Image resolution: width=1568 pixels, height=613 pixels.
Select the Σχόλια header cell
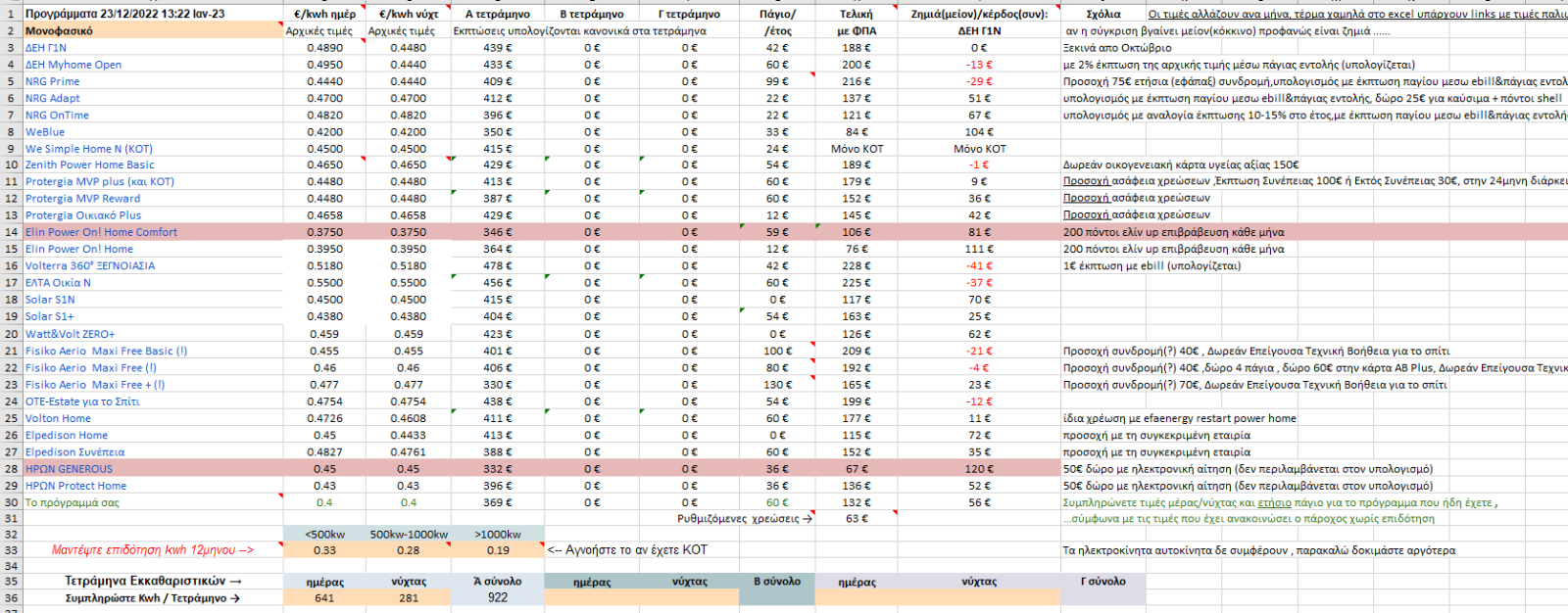point(1103,14)
